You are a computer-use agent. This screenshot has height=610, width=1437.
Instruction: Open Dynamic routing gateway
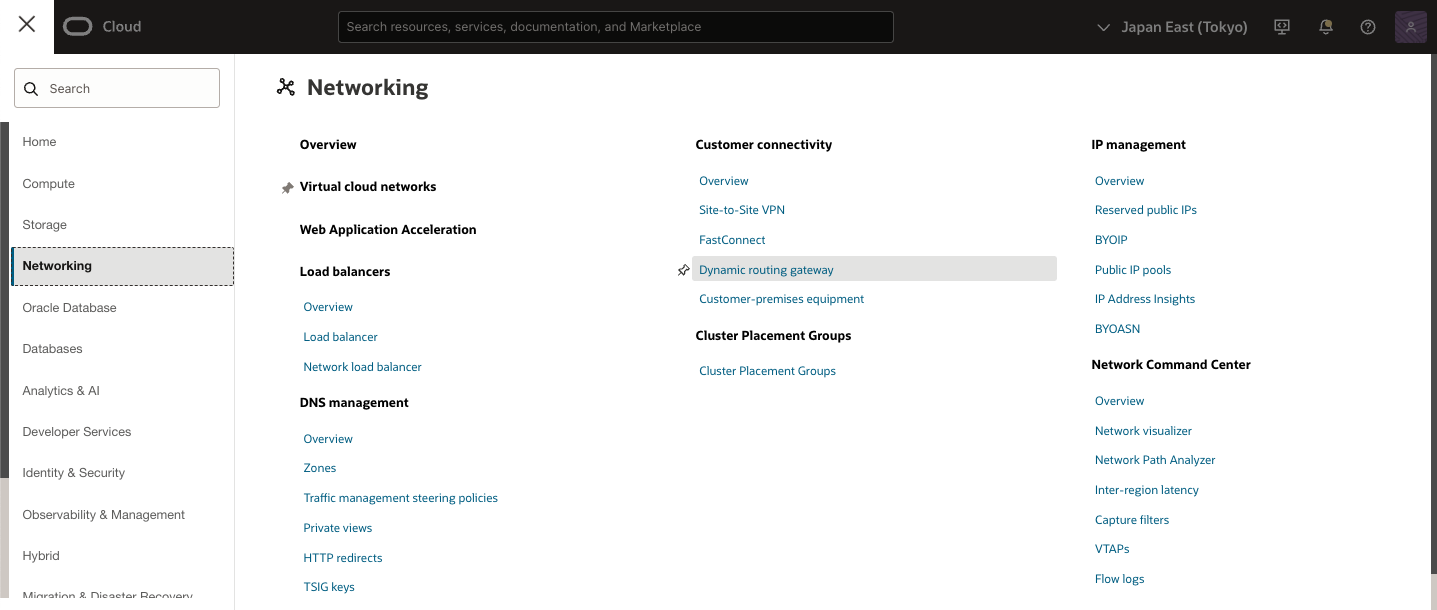(x=766, y=270)
